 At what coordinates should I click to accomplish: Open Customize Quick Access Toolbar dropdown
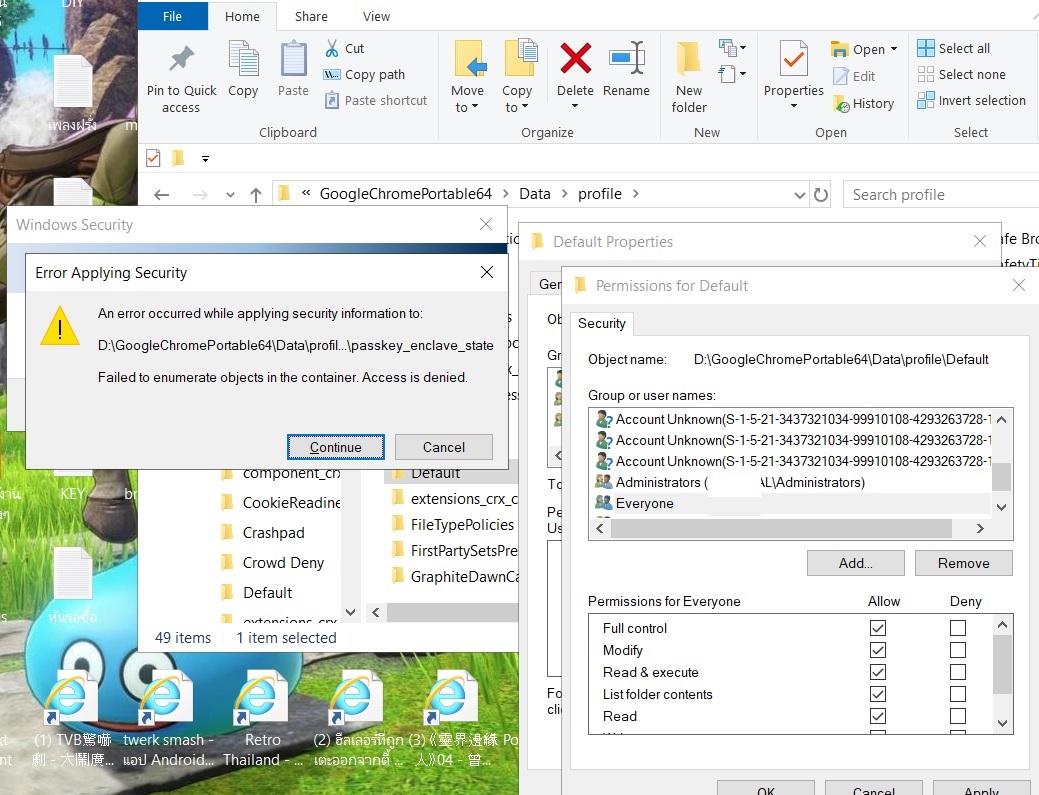point(205,159)
